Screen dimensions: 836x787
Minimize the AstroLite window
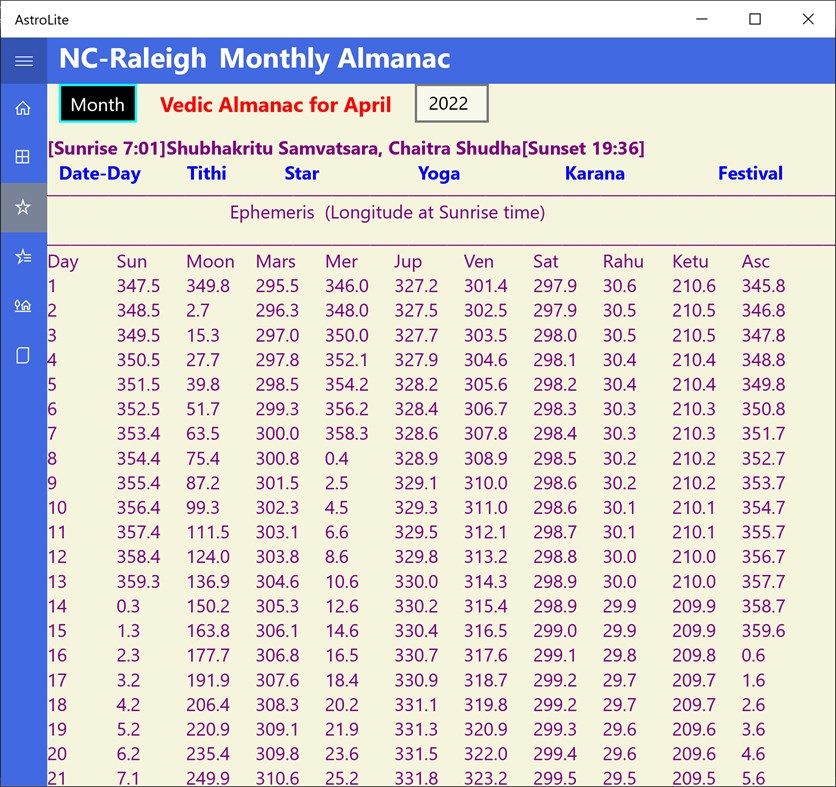702,19
